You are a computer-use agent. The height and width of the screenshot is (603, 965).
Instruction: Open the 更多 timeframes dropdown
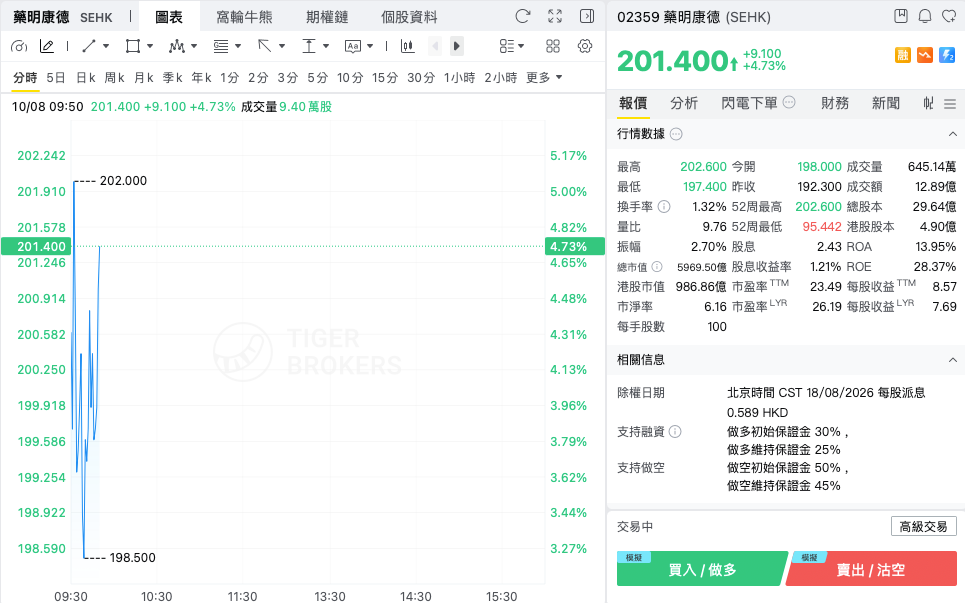(x=544, y=78)
